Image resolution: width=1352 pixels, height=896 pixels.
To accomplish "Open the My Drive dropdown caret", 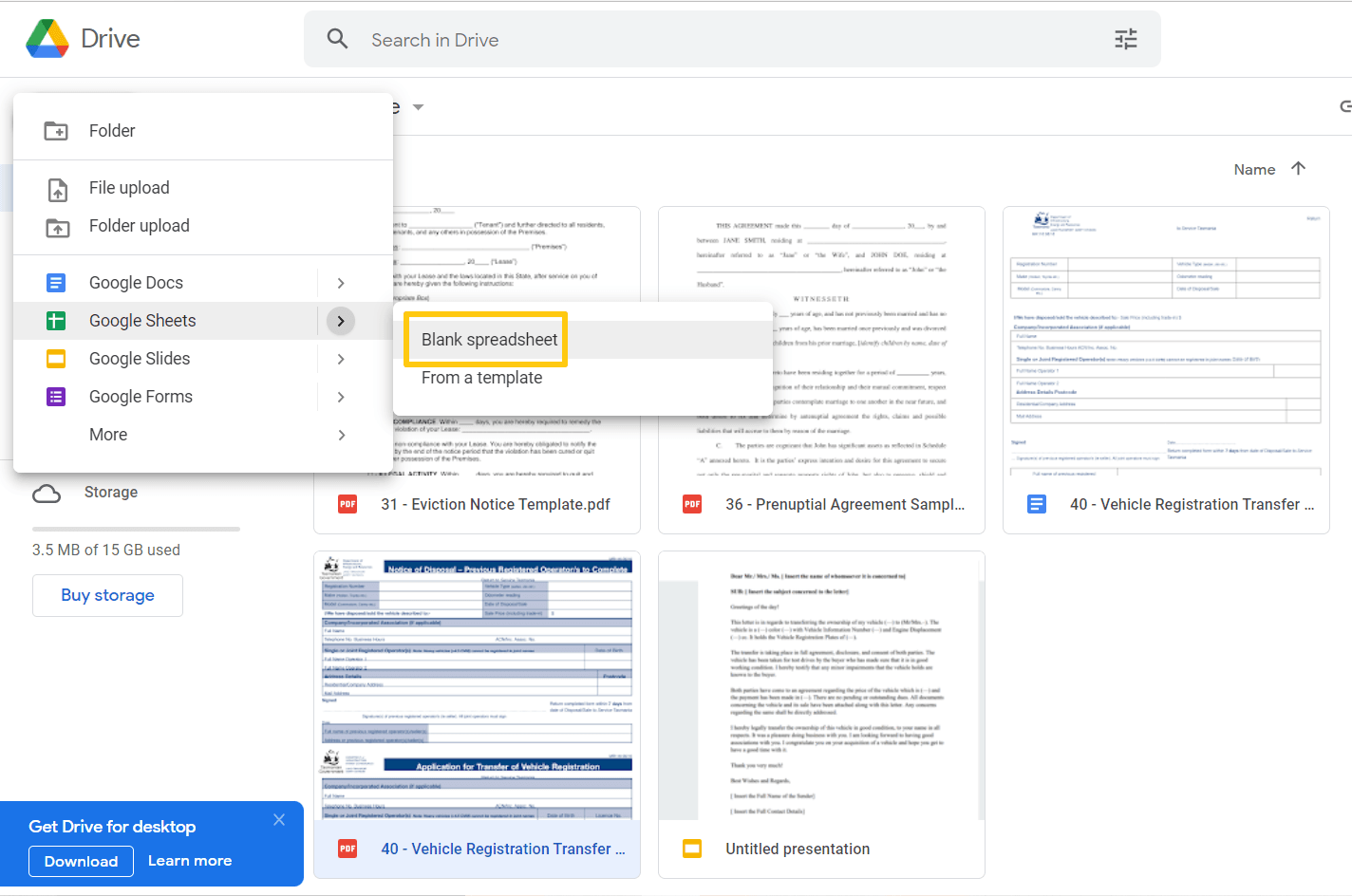I will point(418,107).
